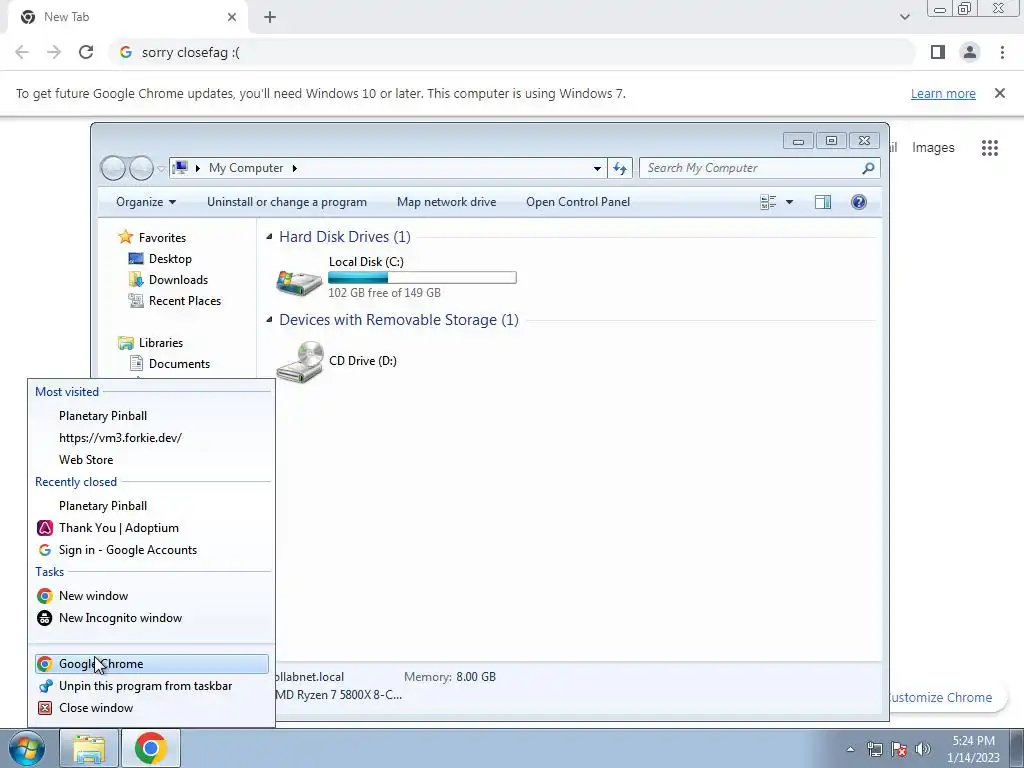Image resolution: width=1024 pixels, height=768 pixels.
Task: Open a new Chrome tab
Action: tap(270, 17)
